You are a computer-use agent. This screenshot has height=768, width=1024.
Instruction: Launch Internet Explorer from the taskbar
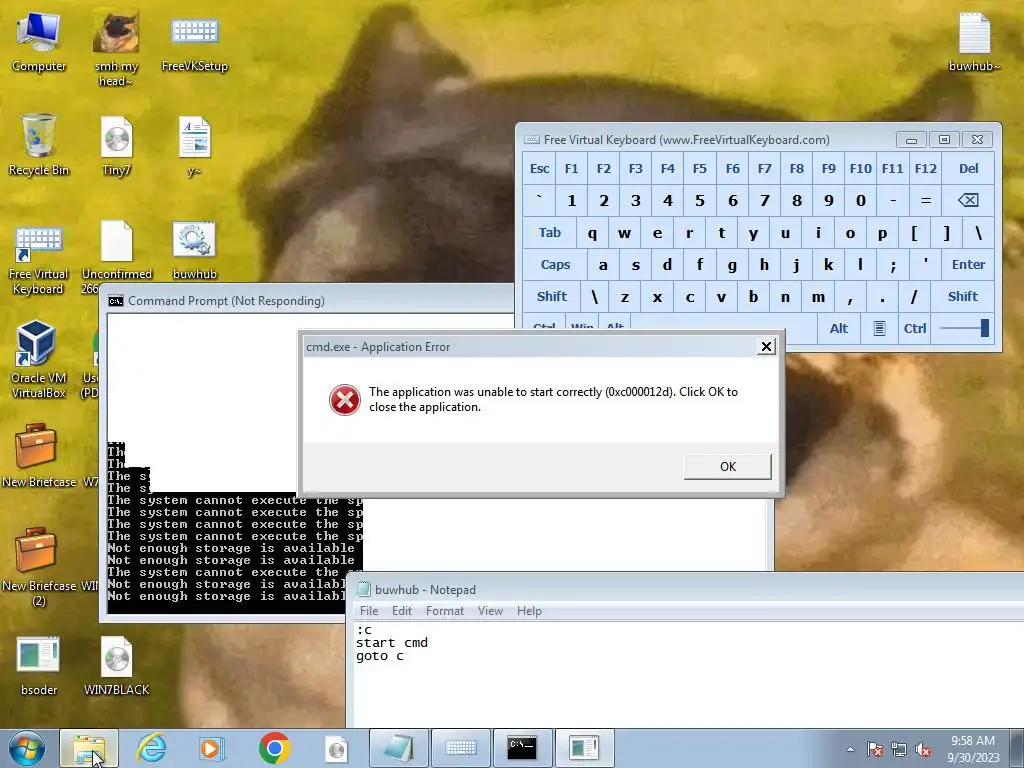pyautogui.click(x=151, y=748)
